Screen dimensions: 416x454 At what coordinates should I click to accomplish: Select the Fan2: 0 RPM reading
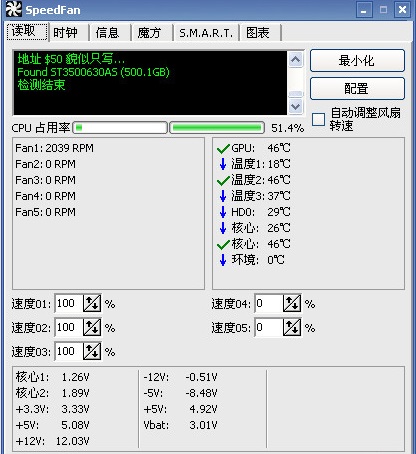pos(45,164)
